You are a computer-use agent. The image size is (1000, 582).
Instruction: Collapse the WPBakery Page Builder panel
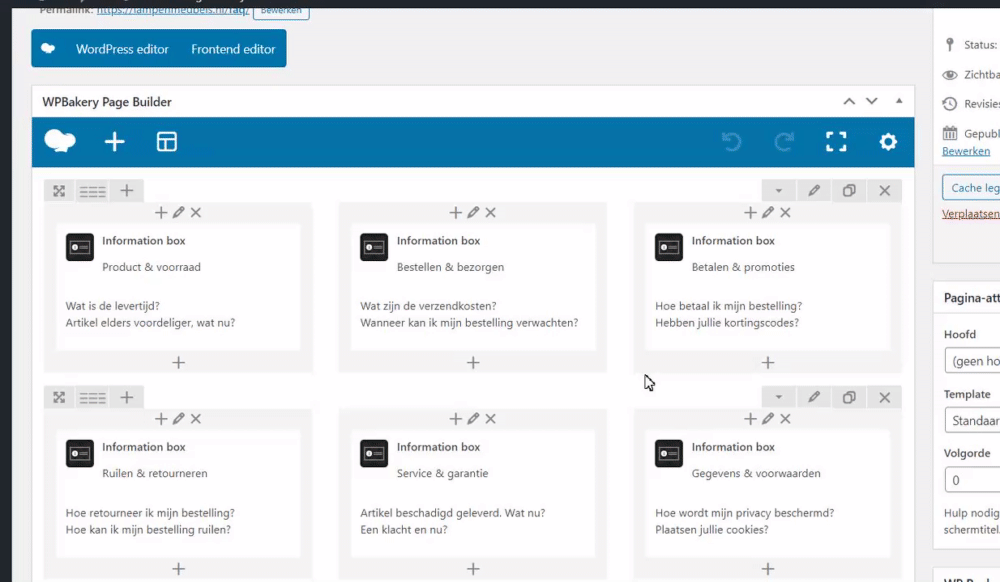pyautogui.click(x=899, y=101)
